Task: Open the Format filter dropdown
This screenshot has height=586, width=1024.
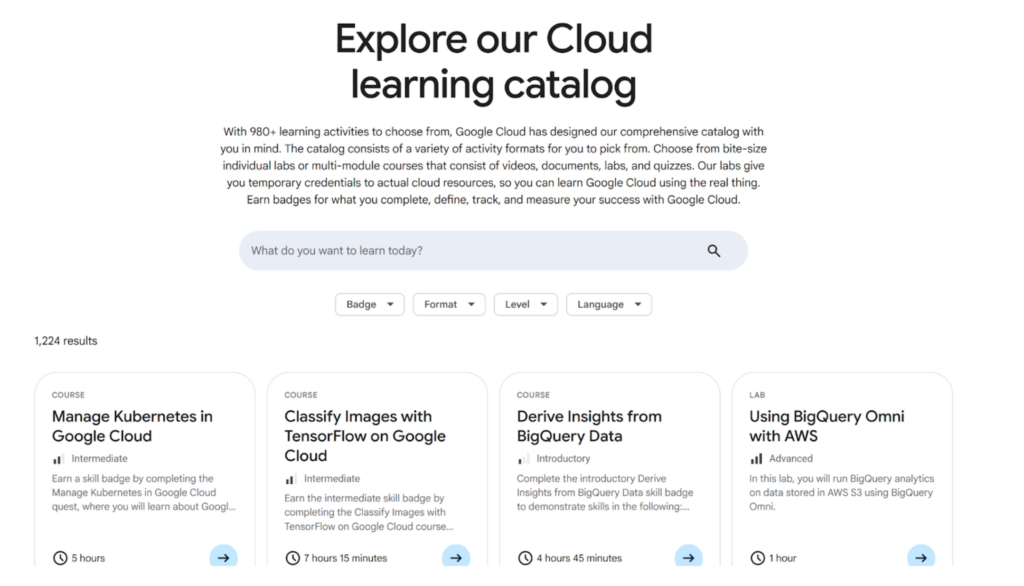Action: (449, 304)
